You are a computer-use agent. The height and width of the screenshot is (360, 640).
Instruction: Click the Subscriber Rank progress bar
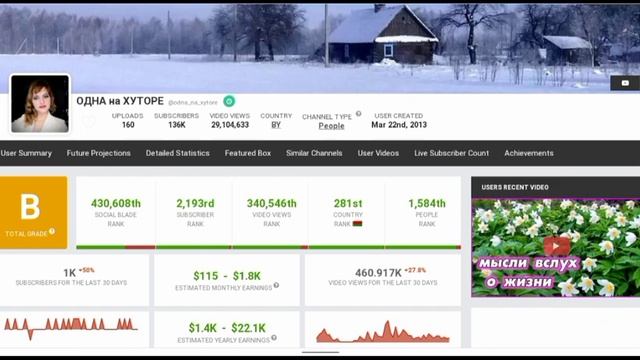coord(194,247)
